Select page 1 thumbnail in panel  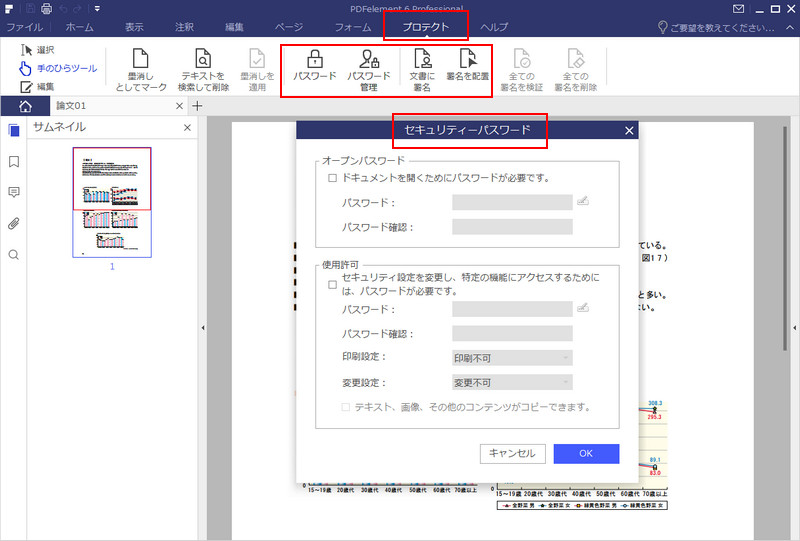[x=112, y=202]
